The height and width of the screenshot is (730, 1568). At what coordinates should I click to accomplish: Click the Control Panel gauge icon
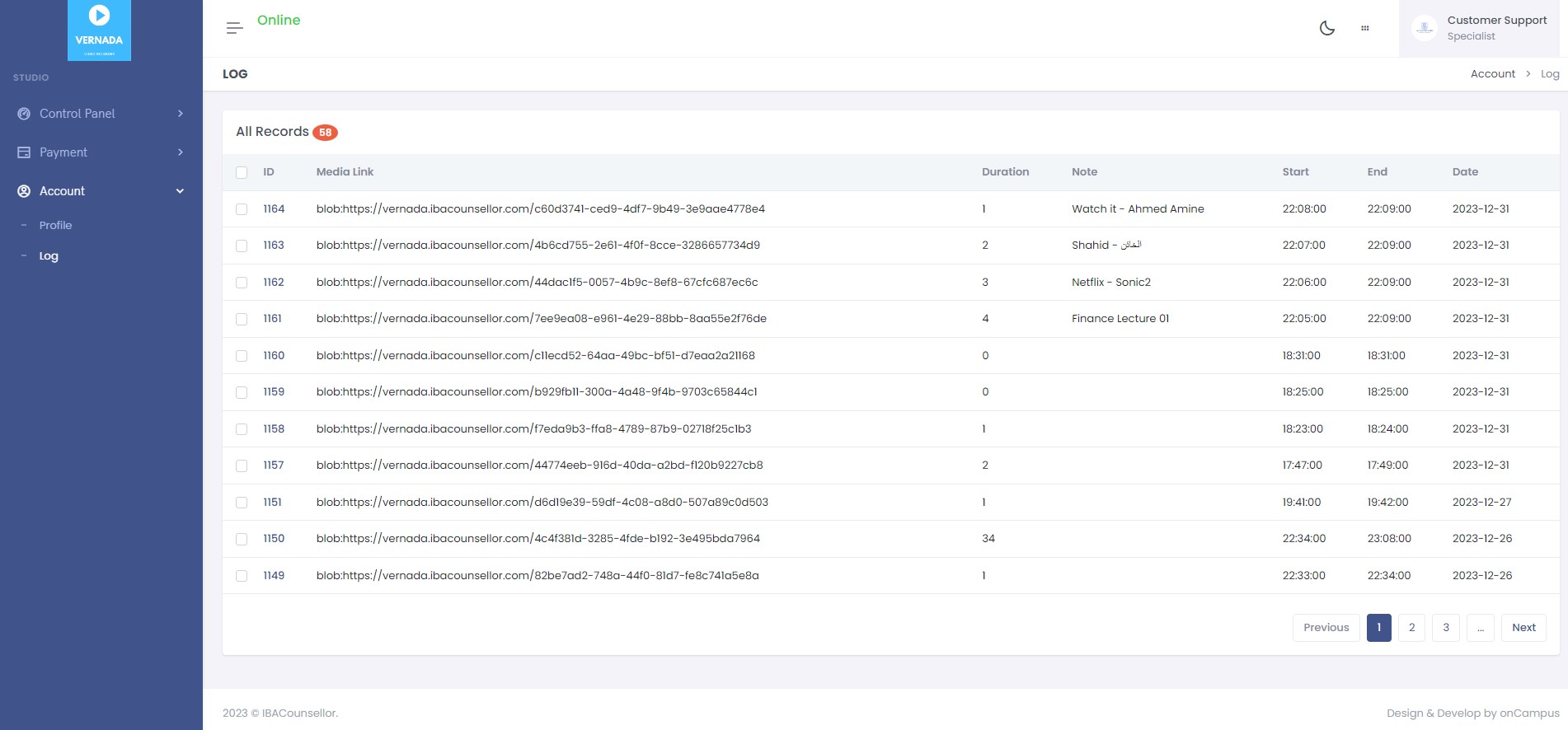click(x=24, y=114)
